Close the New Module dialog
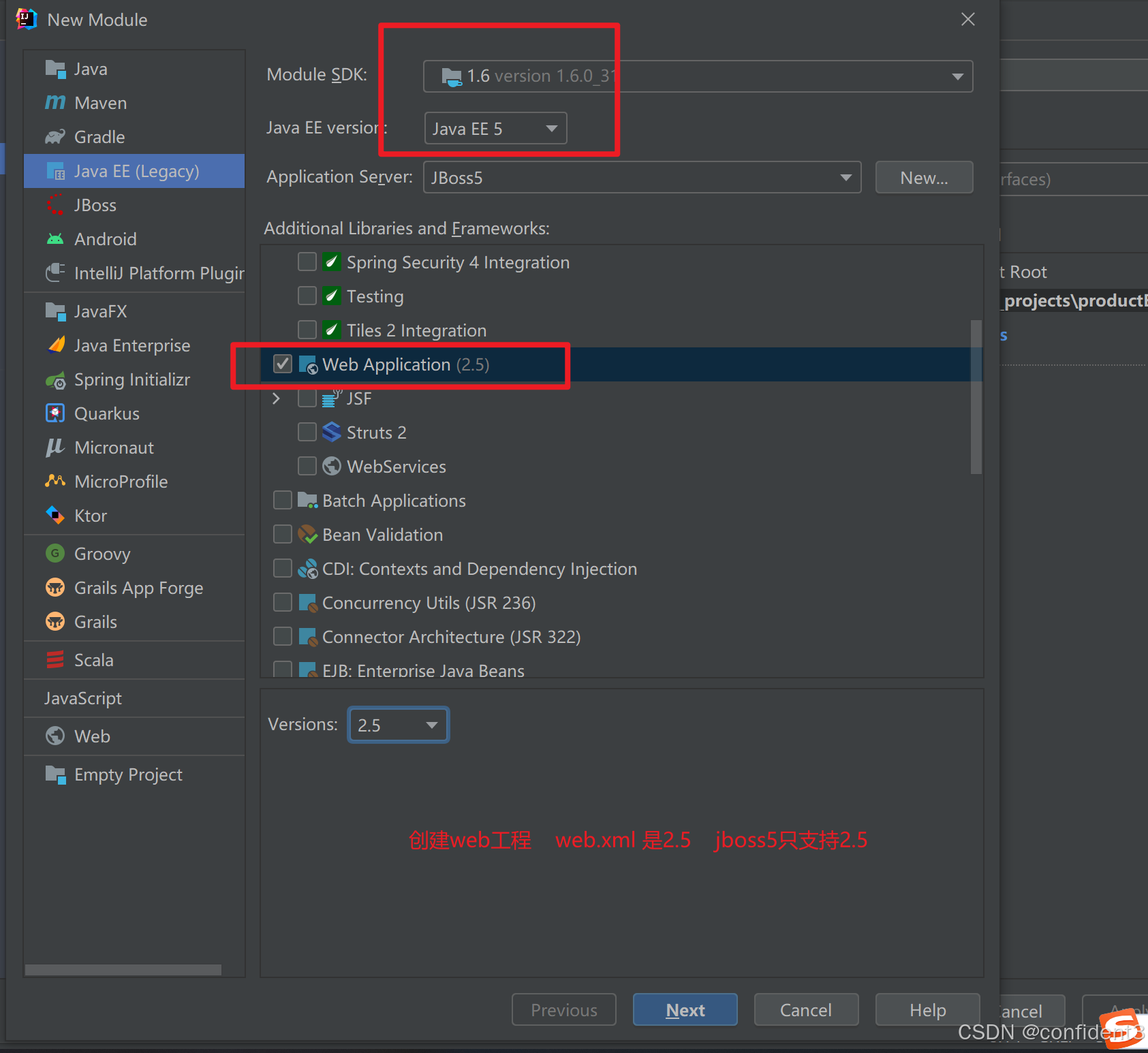The image size is (1148, 1053). tap(968, 19)
